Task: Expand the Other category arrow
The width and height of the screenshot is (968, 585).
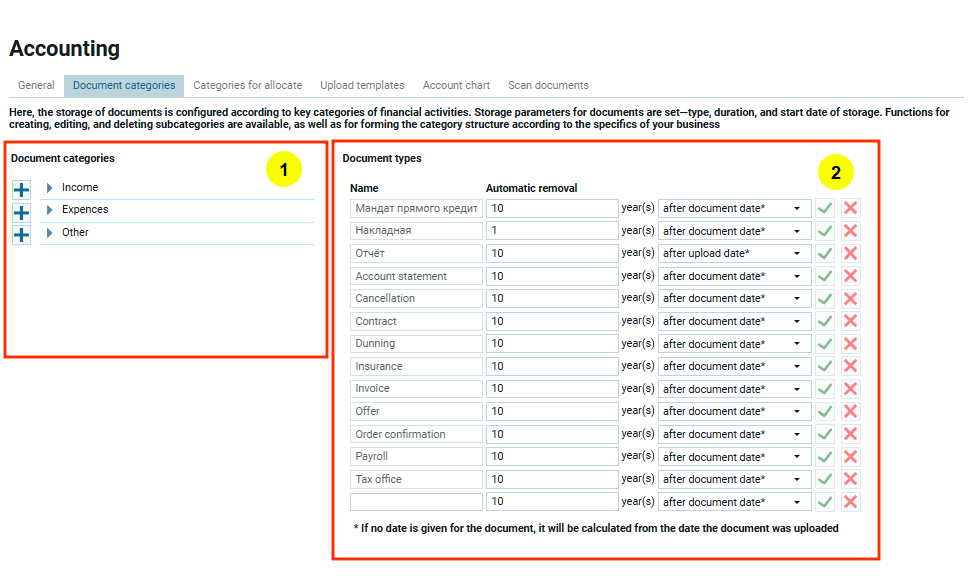Action: coord(50,233)
